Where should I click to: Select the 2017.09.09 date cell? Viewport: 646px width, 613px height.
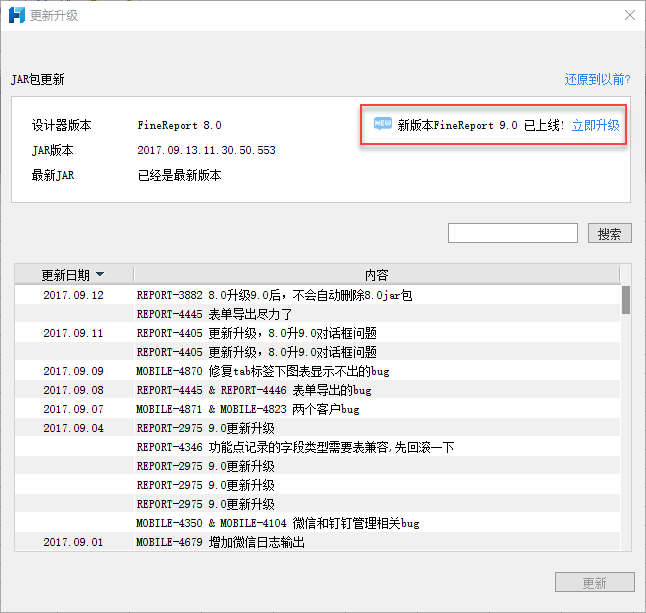(73, 371)
